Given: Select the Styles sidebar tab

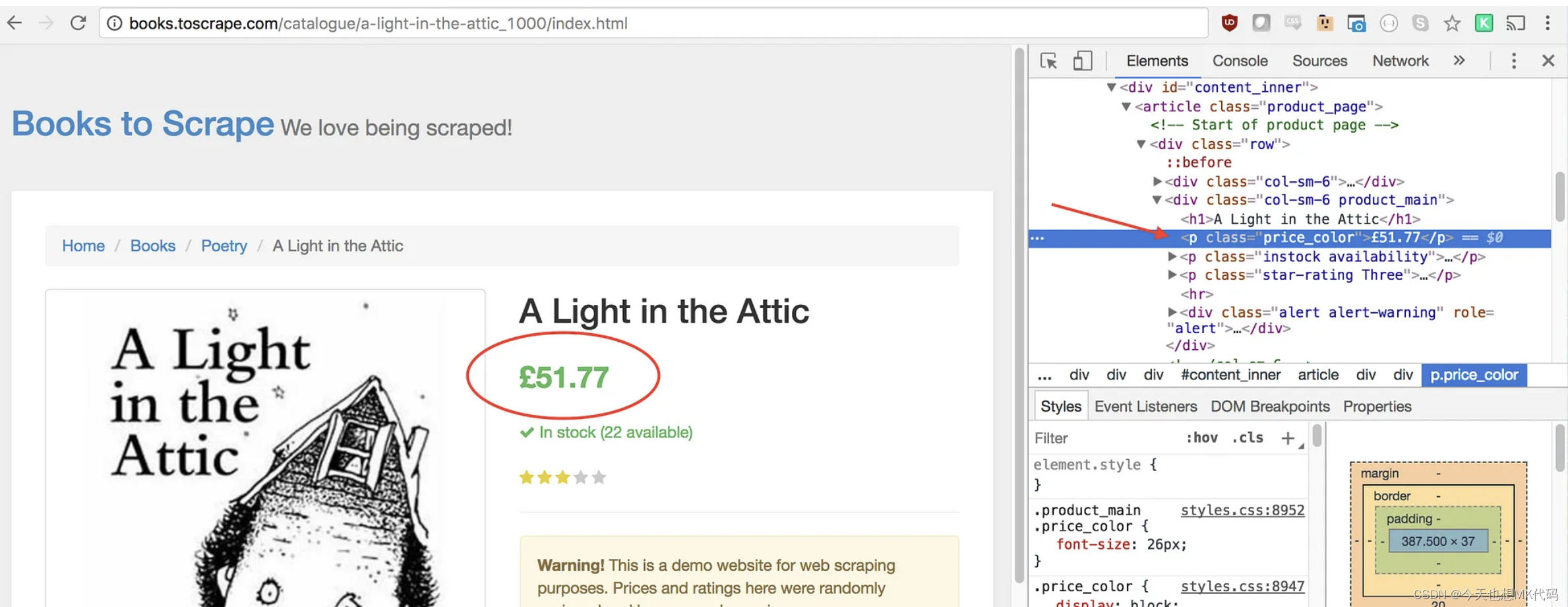Looking at the screenshot, I should coord(1061,406).
